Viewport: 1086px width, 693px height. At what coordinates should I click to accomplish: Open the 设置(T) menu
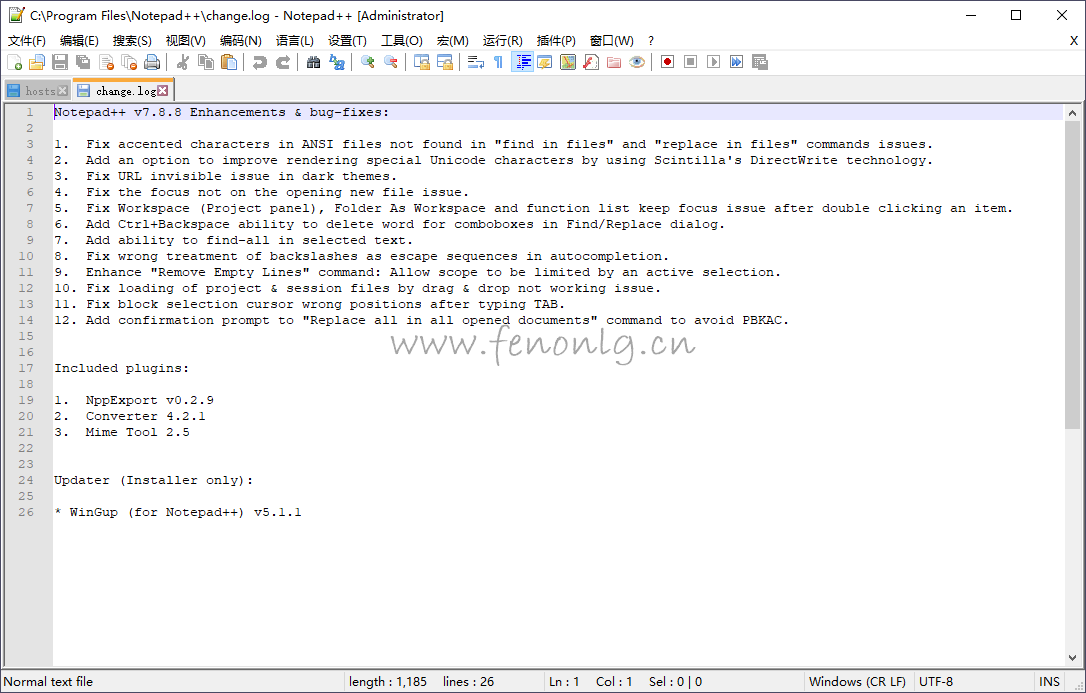click(347, 41)
